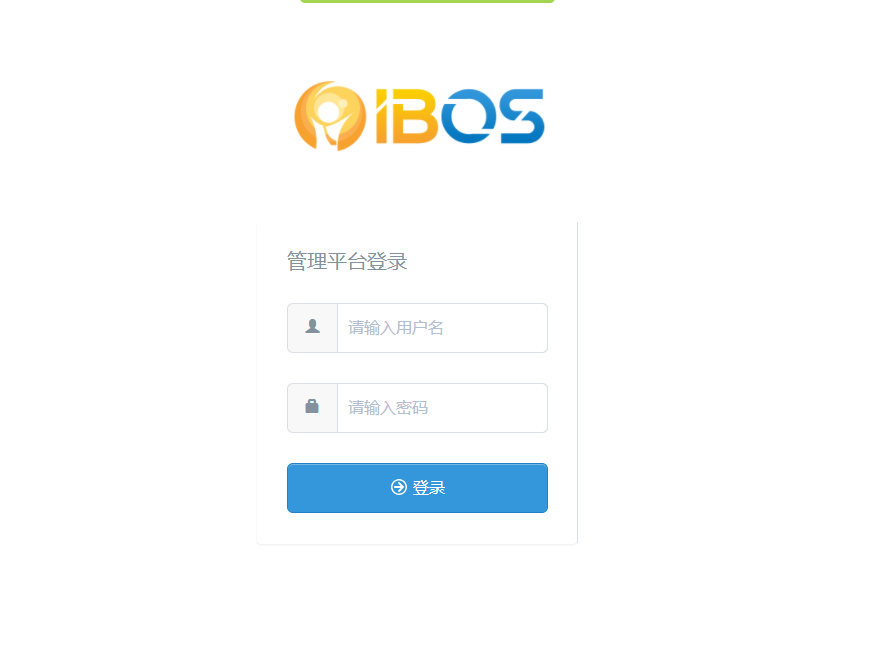Click the 请输入用户名 placeholder text
The width and height of the screenshot is (887, 647).
(395, 327)
